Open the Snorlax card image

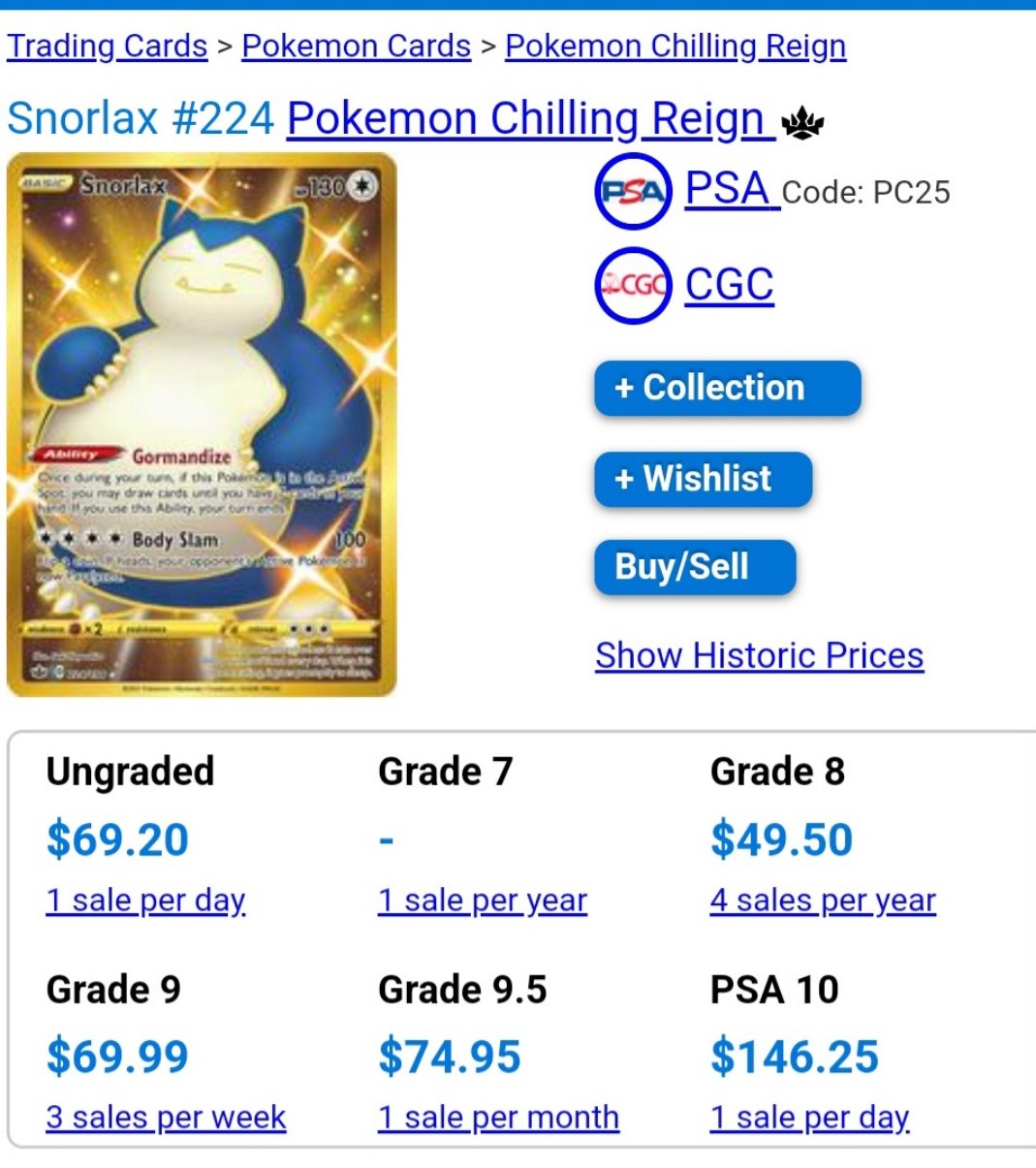click(202, 425)
